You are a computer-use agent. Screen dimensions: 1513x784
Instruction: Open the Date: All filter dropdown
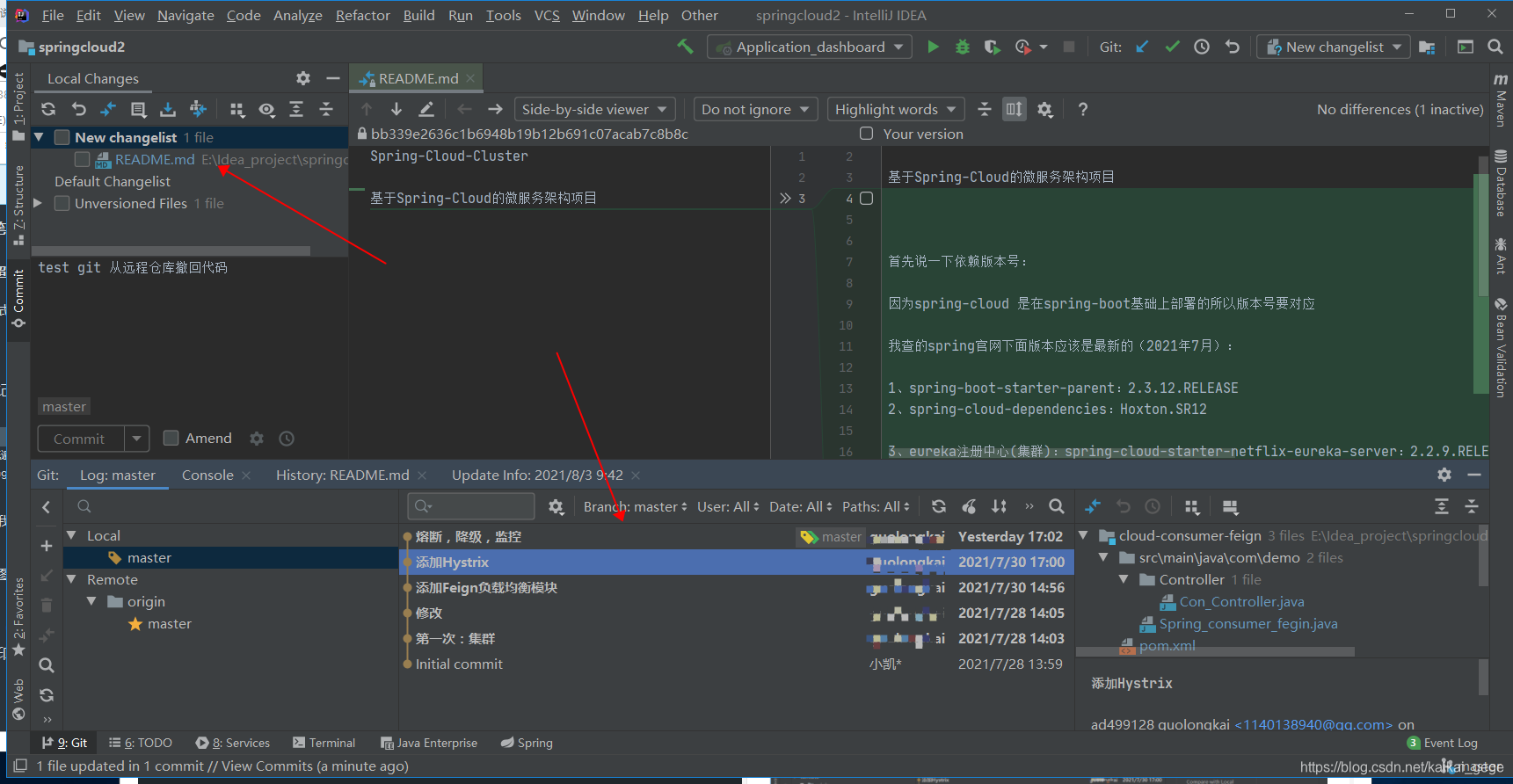[801, 506]
